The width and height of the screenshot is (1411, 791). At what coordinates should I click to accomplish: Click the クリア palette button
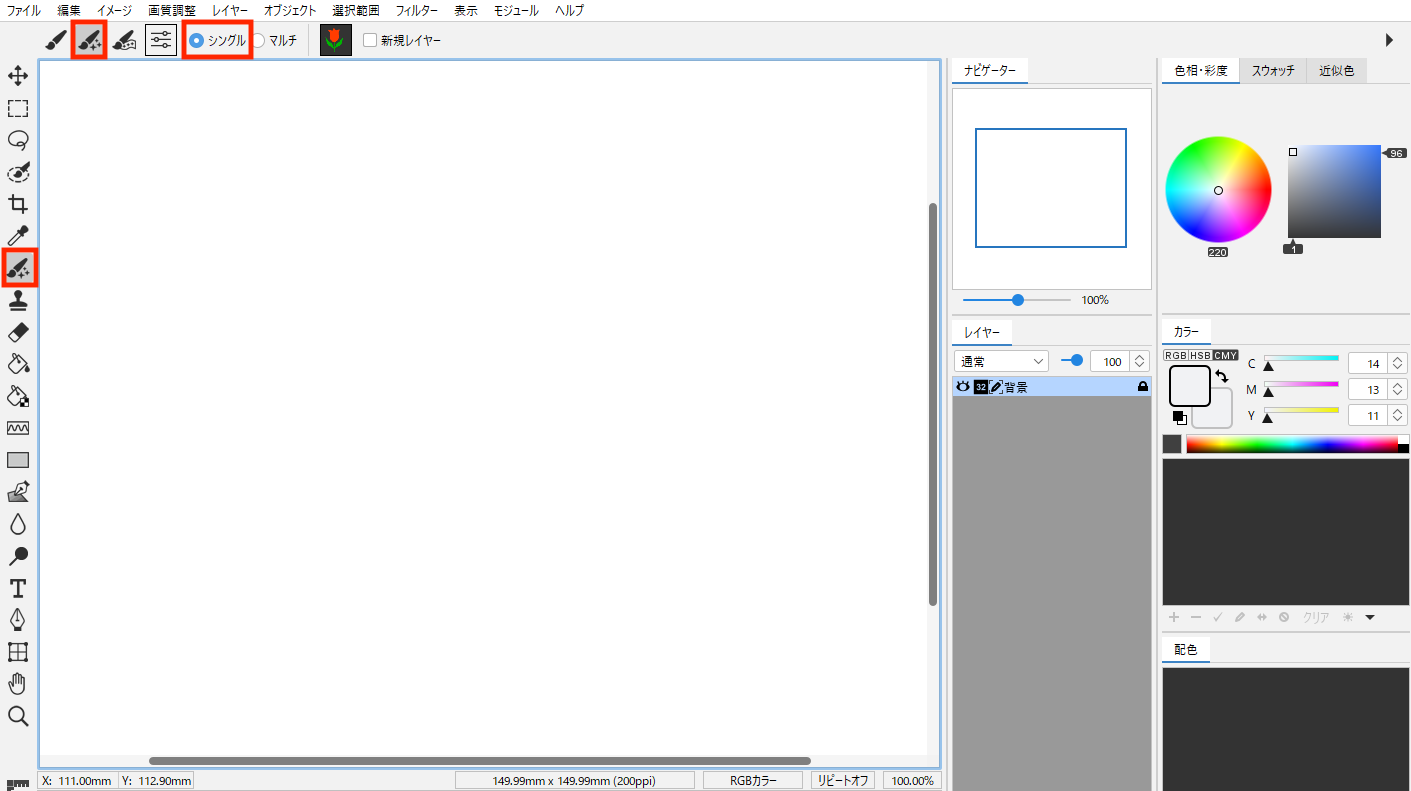tap(1316, 618)
